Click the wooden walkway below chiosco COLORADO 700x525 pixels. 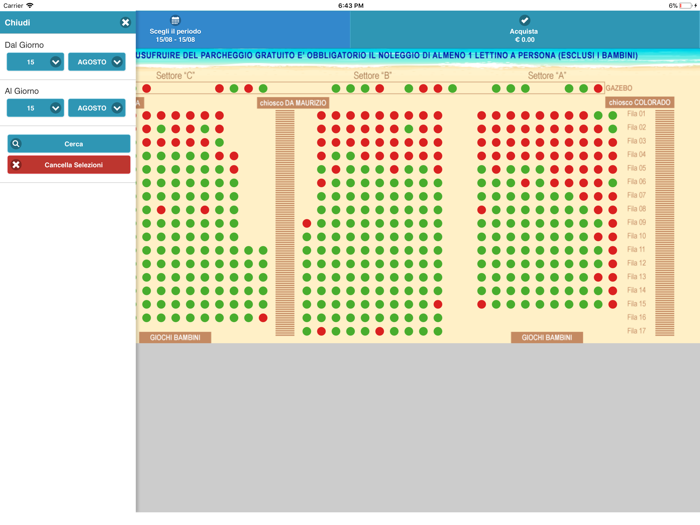point(664,223)
